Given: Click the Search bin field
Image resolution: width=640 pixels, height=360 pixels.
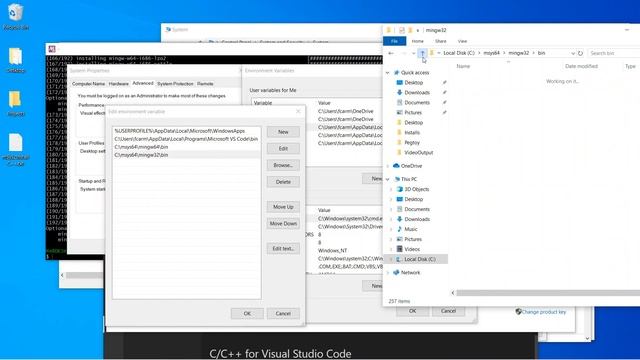Looking at the screenshot, I should pos(613,53).
